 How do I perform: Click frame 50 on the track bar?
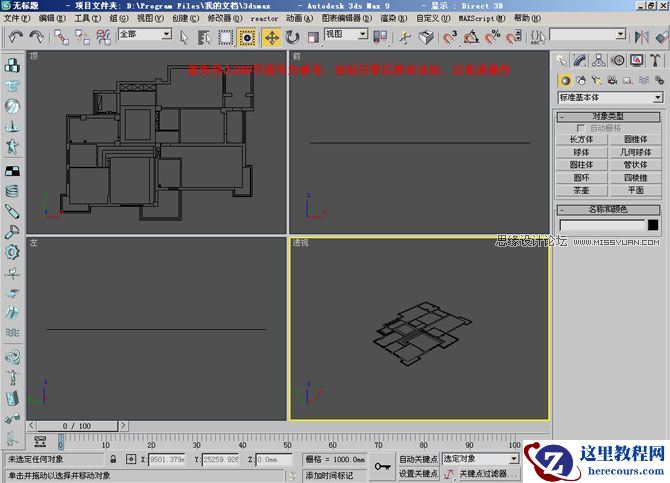point(288,442)
